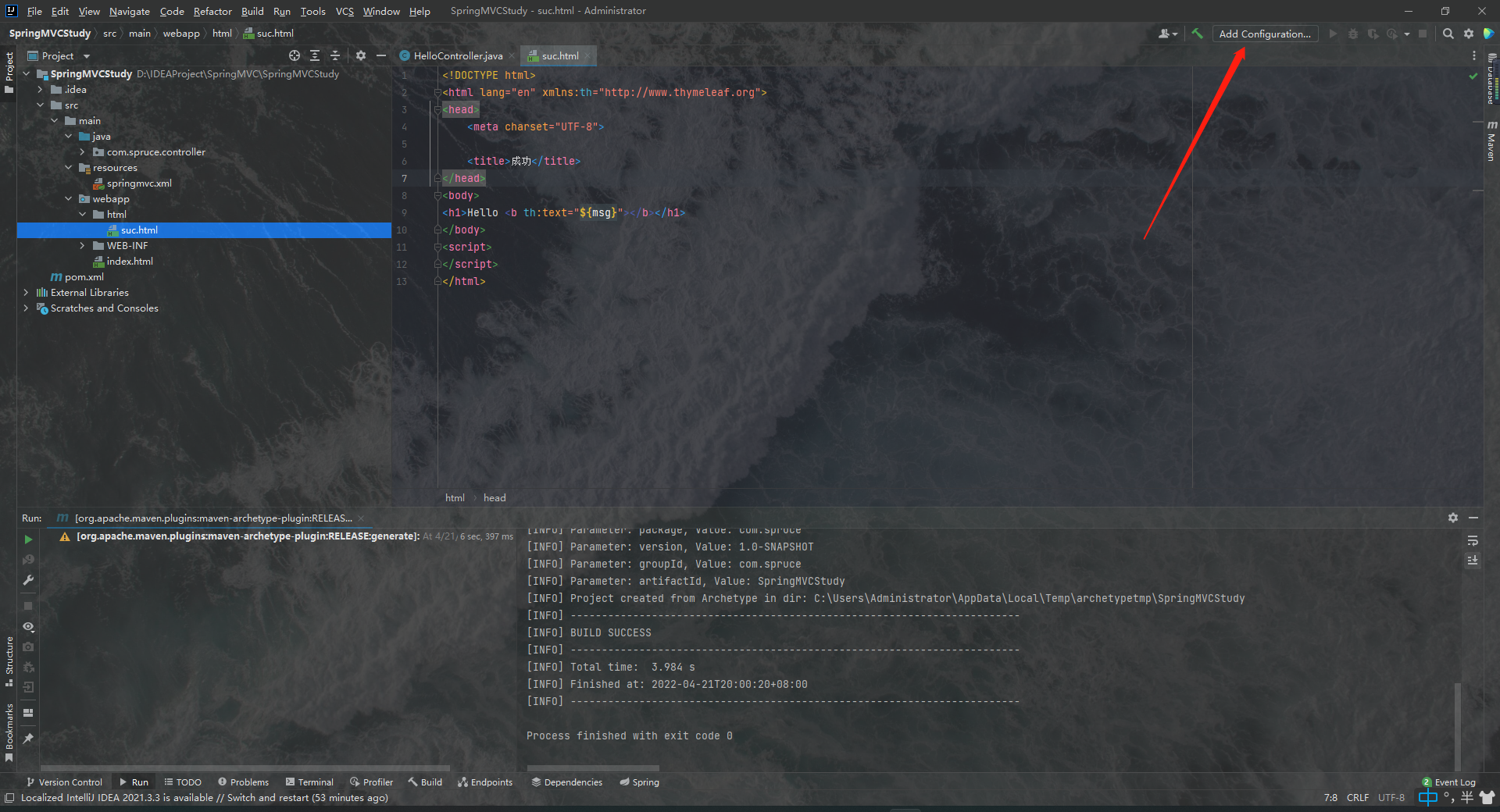Screen dimensions: 1500x812
Task: Open the Problems tool window tab
Action: click(243, 782)
